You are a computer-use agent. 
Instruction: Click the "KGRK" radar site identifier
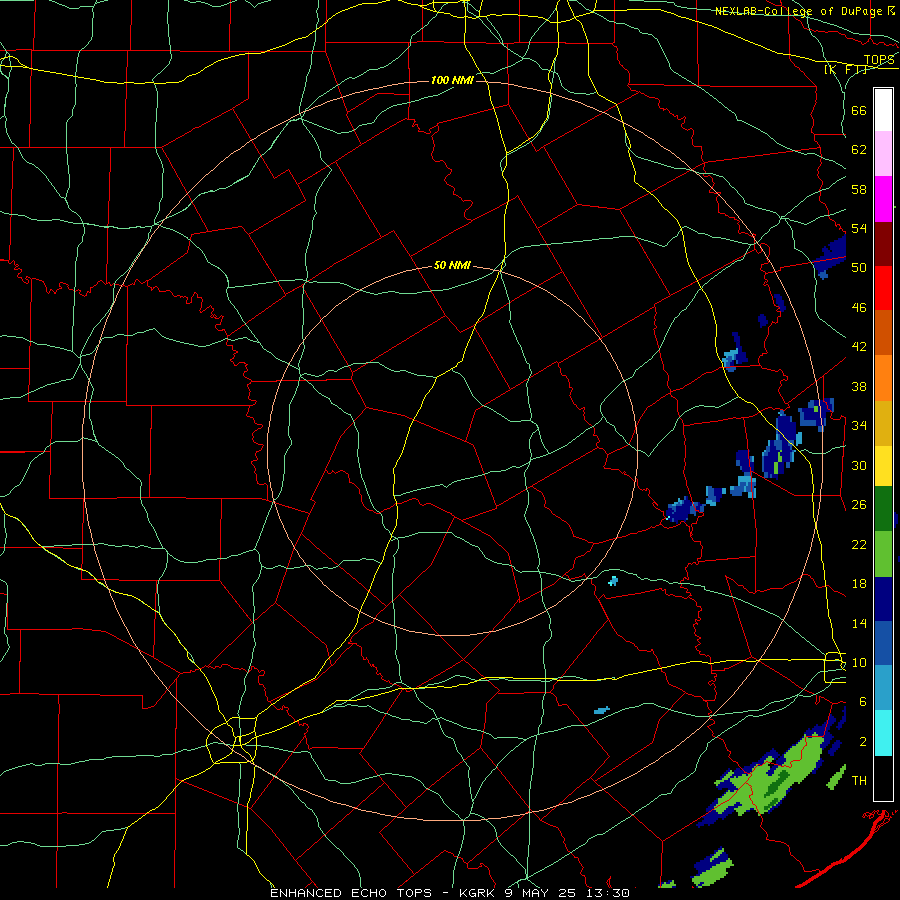[479, 893]
